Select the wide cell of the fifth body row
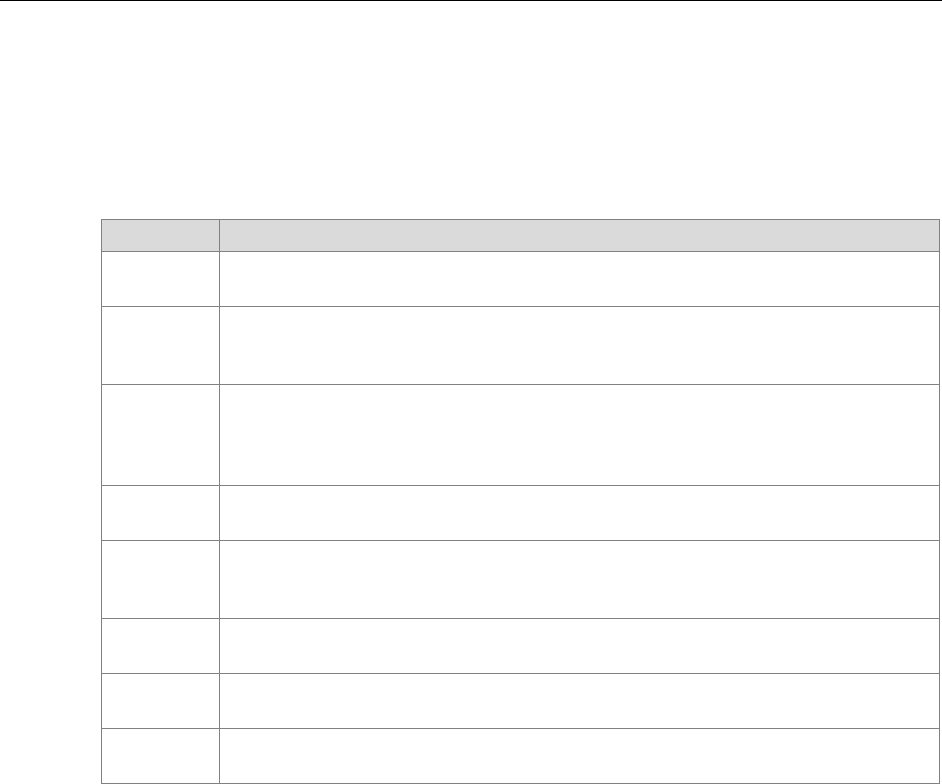Screen dimensions: 942x784 580,579
